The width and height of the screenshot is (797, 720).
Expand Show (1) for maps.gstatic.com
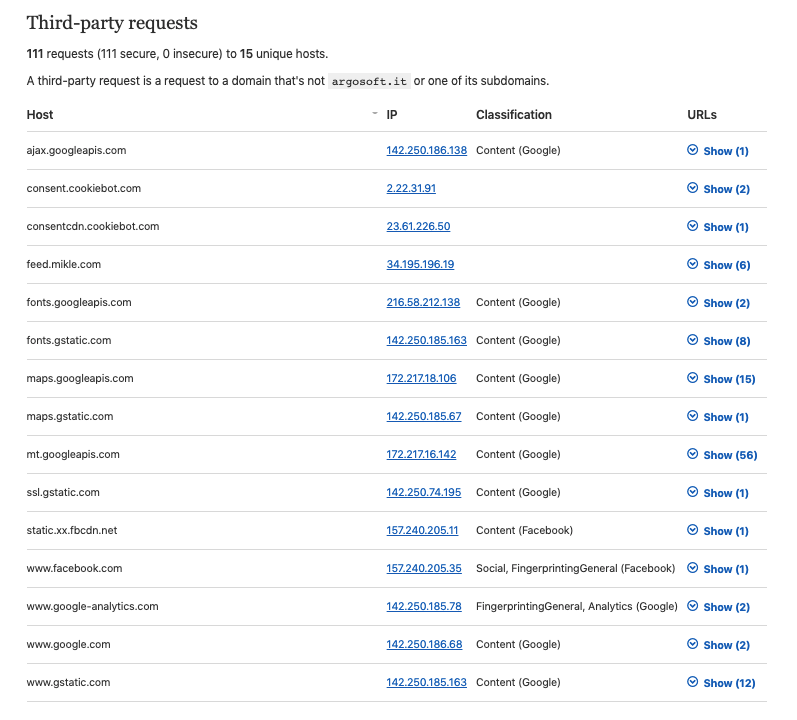[718, 417]
